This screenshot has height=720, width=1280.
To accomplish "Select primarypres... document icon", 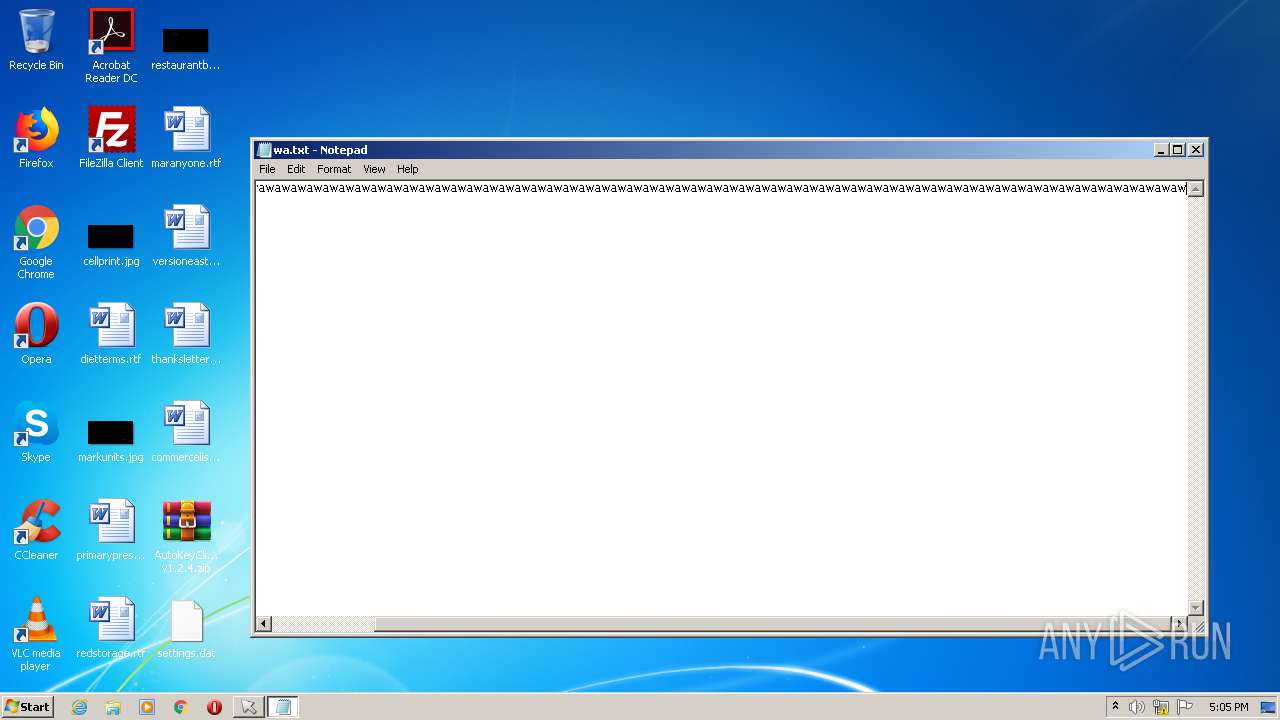I will pos(111,530).
